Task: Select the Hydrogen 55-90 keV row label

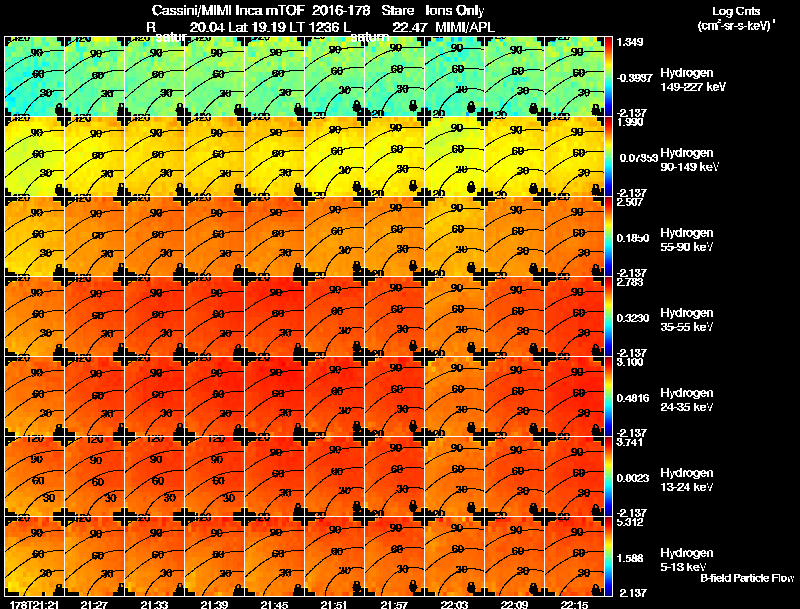Action: pyautogui.click(x=687, y=240)
